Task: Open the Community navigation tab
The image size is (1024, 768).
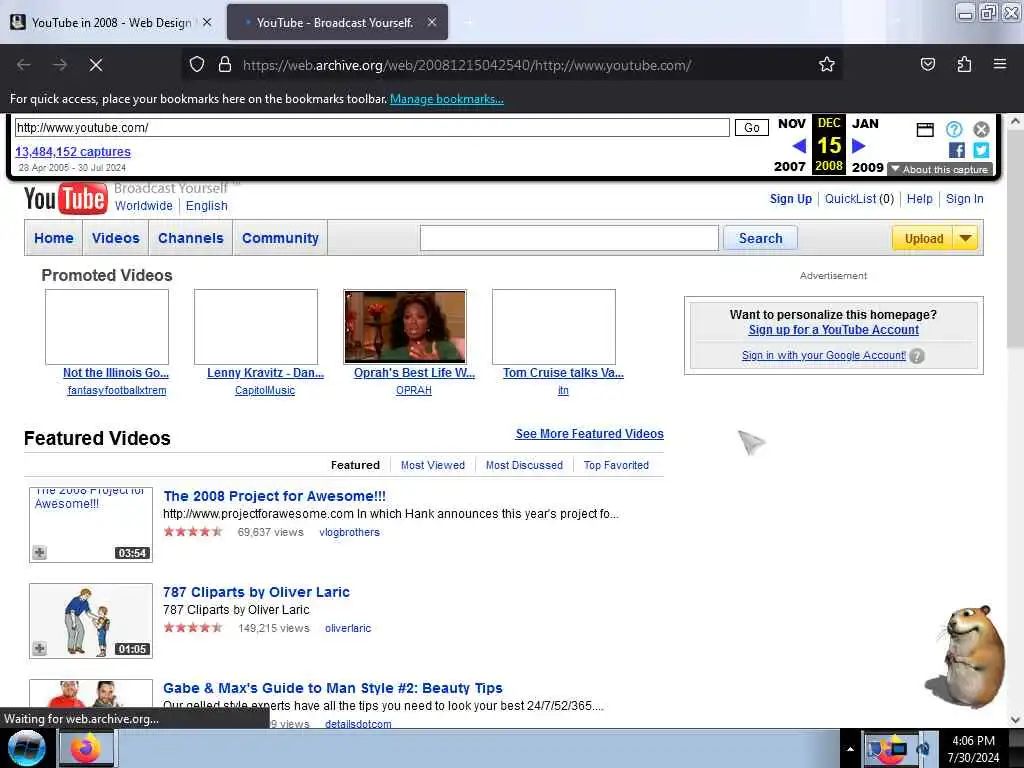Action: click(x=280, y=238)
